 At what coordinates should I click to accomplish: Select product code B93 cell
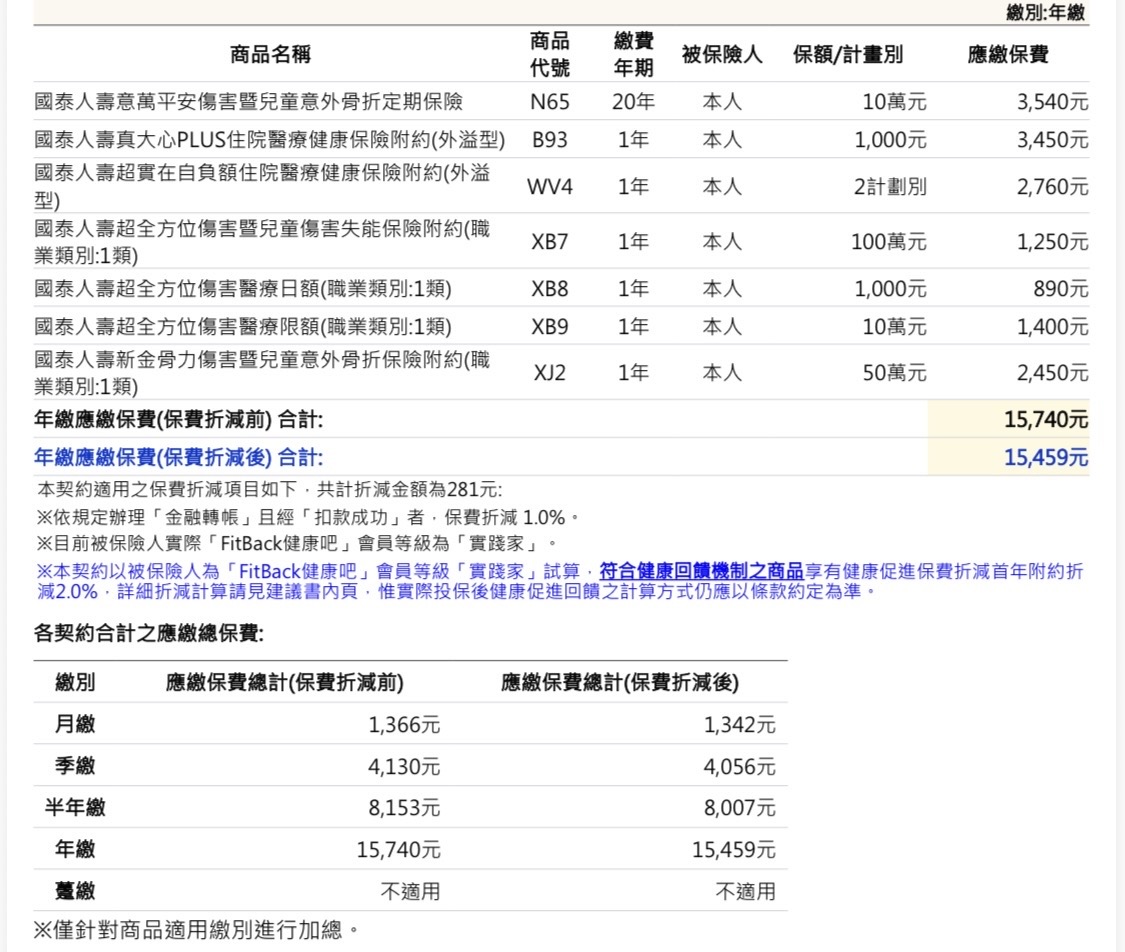pyautogui.click(x=549, y=140)
